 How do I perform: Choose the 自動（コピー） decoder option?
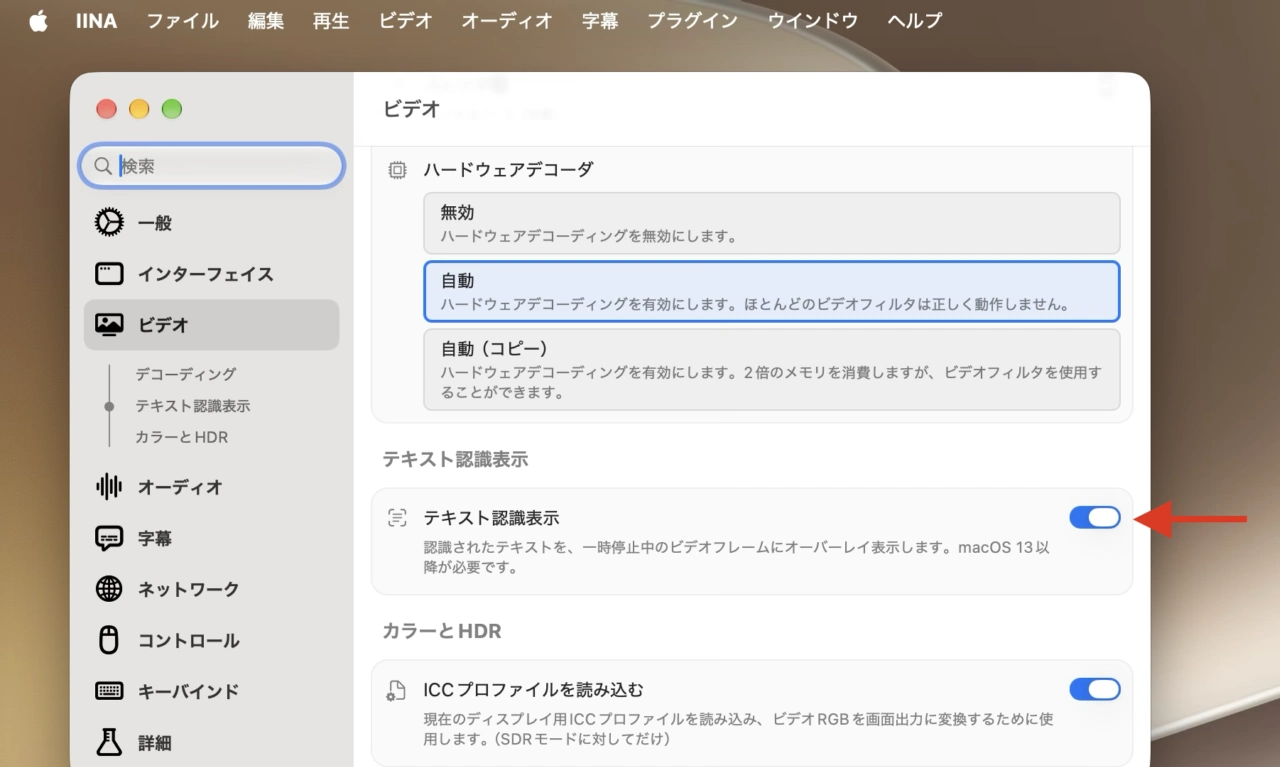pos(772,369)
